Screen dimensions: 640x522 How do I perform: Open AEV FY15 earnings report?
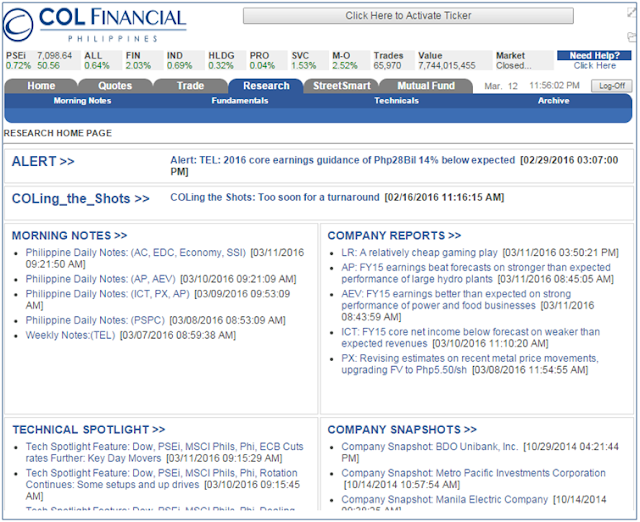coord(456,300)
